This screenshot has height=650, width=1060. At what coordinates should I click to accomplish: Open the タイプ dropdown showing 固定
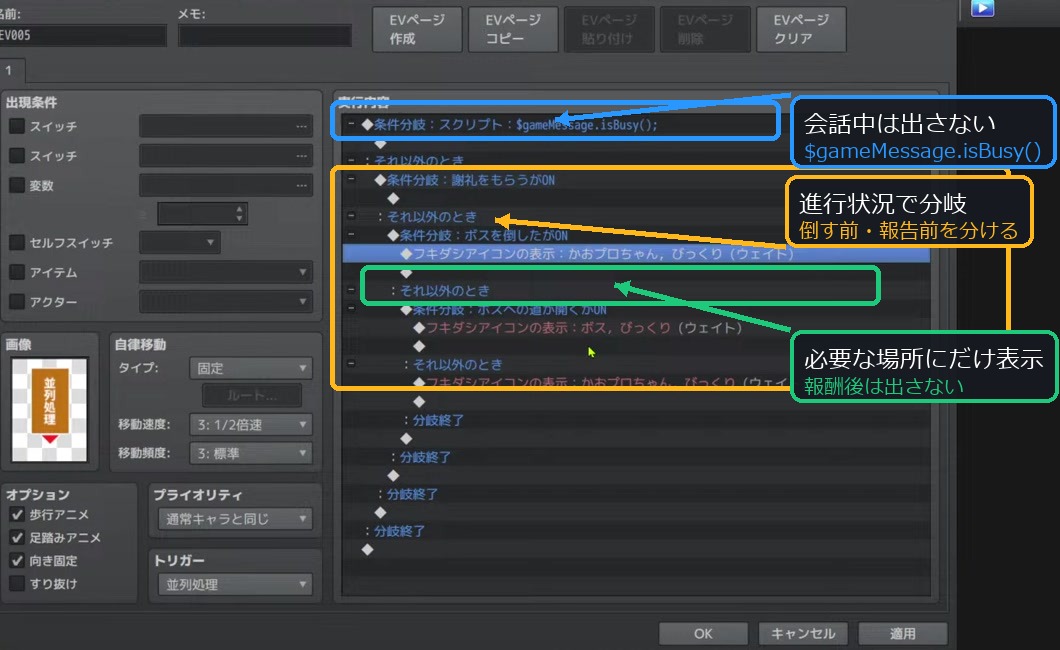(251, 368)
